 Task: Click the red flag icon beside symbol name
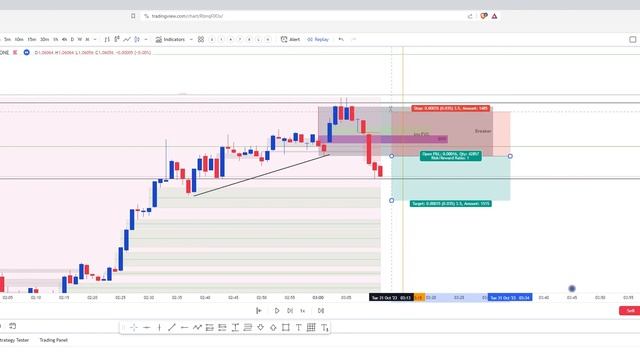15,52
